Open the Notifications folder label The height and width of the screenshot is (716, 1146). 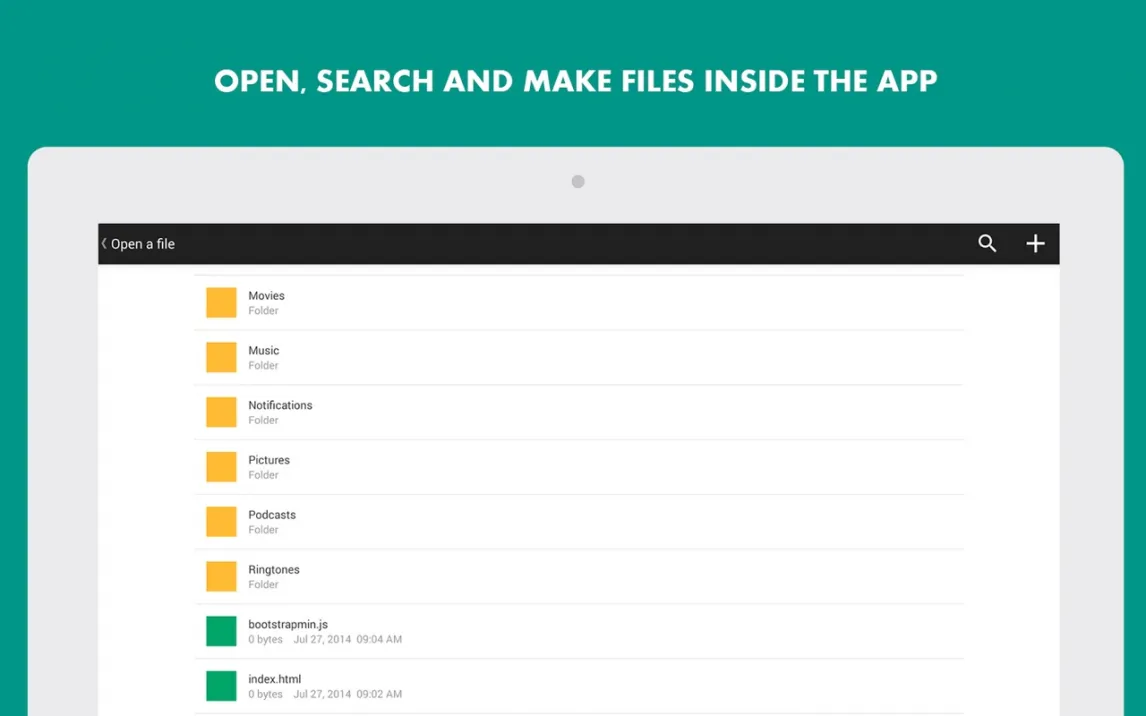point(280,405)
